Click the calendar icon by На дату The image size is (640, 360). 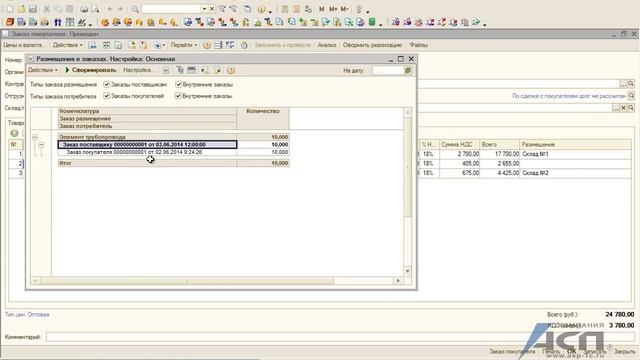pyautogui.click(x=407, y=70)
